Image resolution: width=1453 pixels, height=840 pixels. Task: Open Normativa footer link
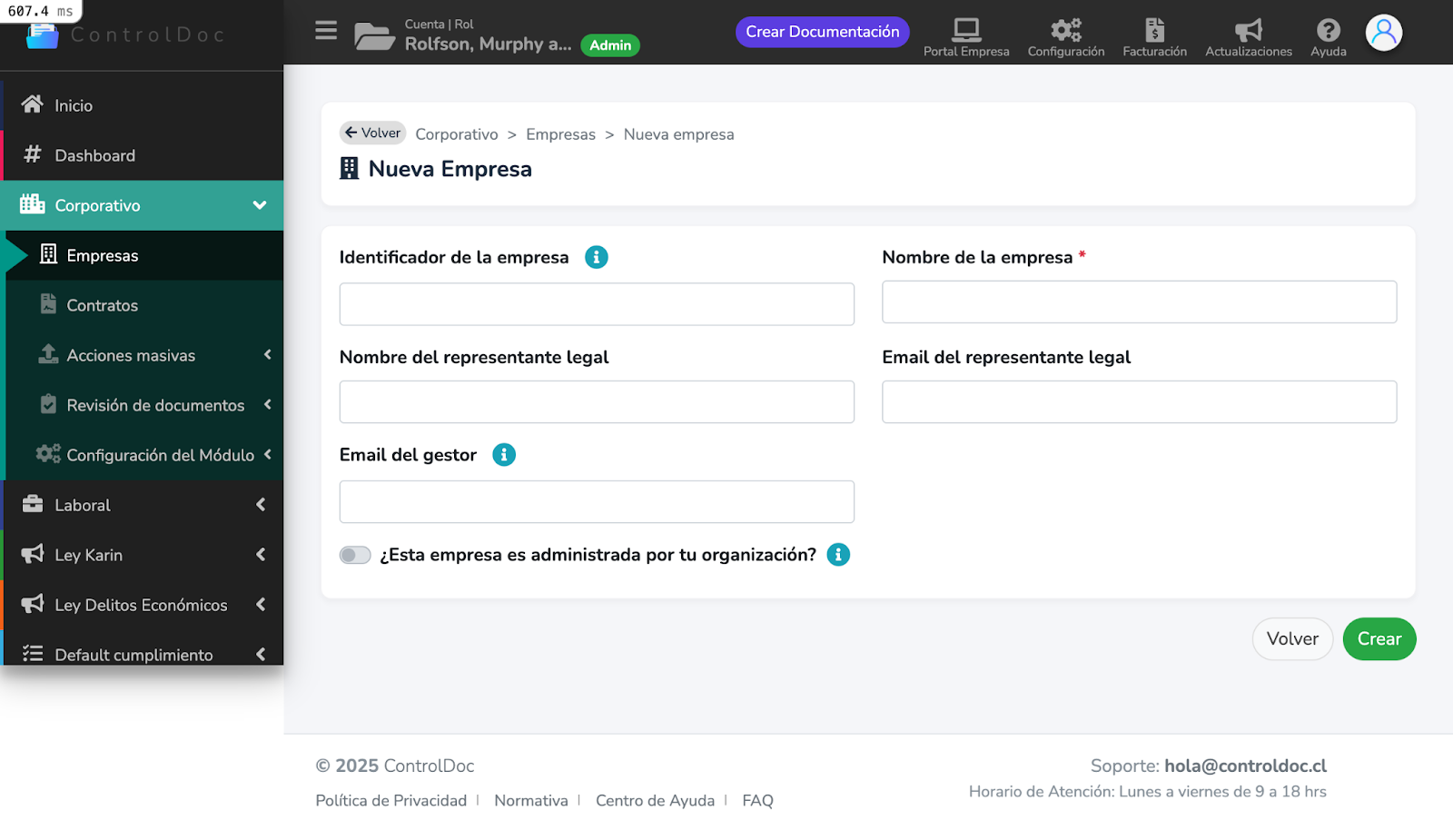click(x=531, y=800)
